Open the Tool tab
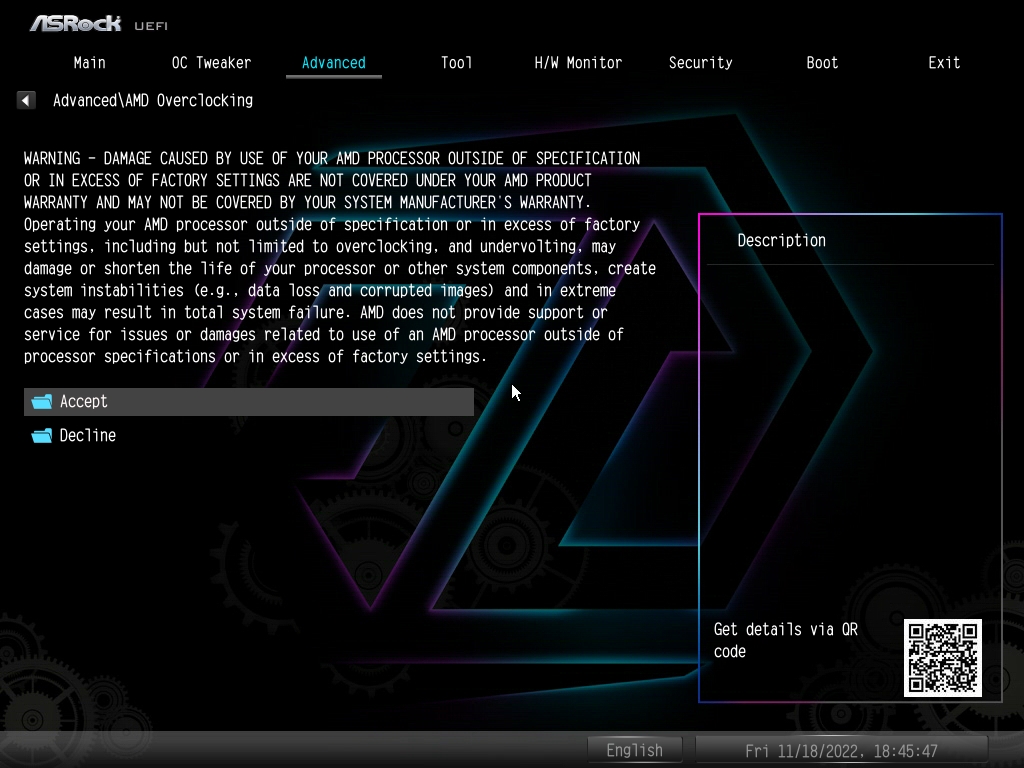The width and height of the screenshot is (1024, 768). pyautogui.click(x=456, y=63)
